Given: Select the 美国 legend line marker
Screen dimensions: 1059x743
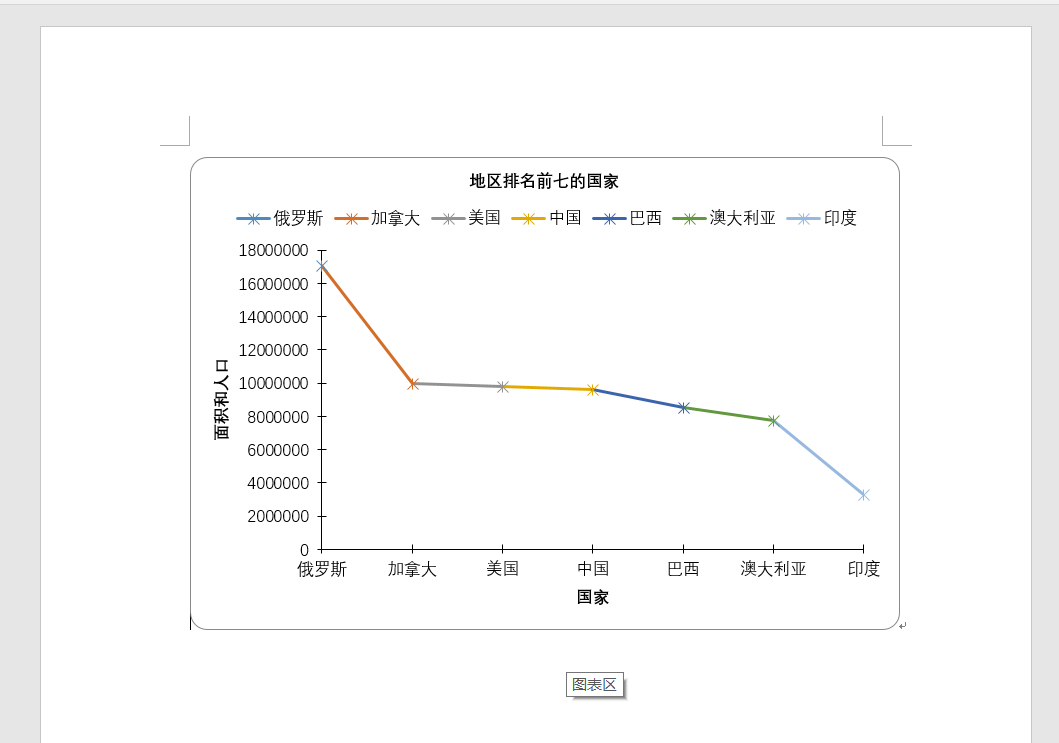Looking at the screenshot, I should pos(450,218).
